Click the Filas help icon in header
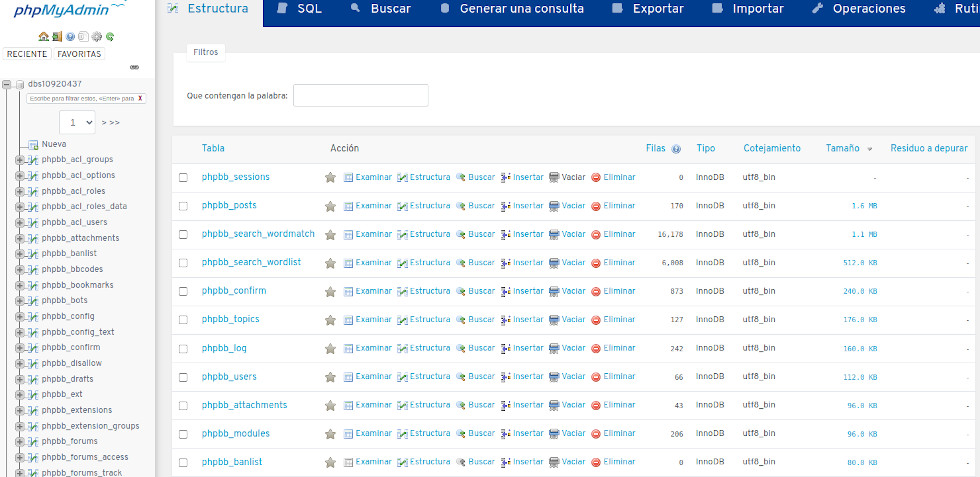Viewport: 980px width, 477px height. pos(677,149)
